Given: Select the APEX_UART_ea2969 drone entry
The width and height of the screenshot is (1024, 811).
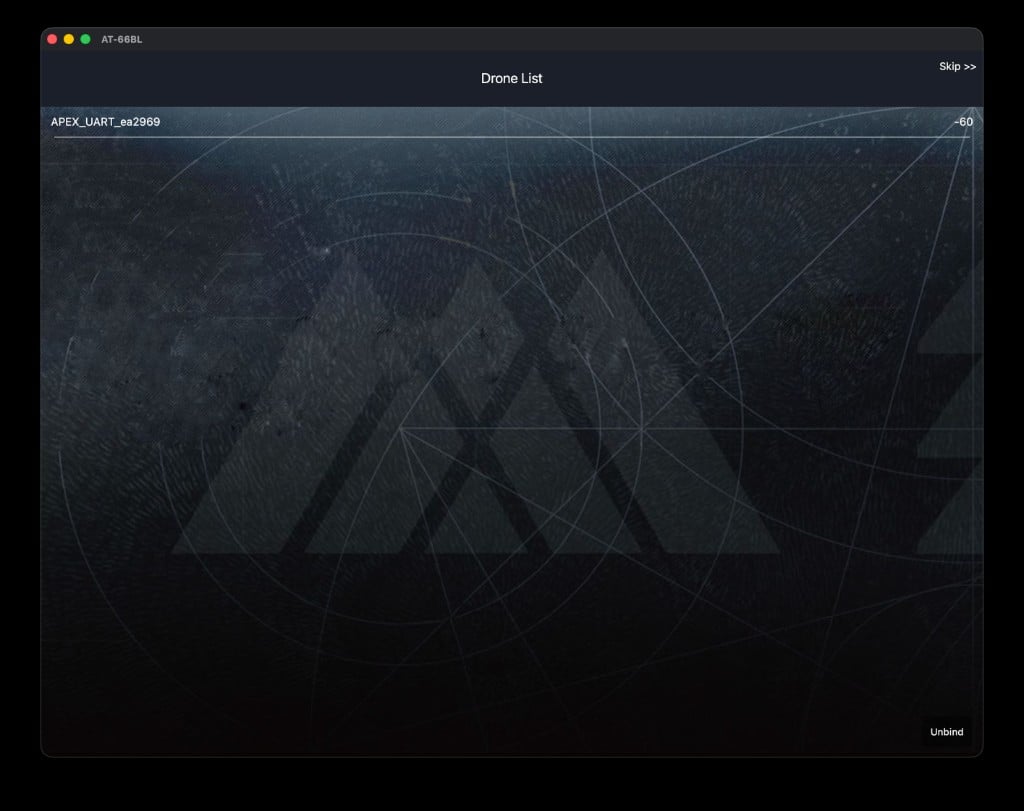Looking at the screenshot, I should coord(512,122).
